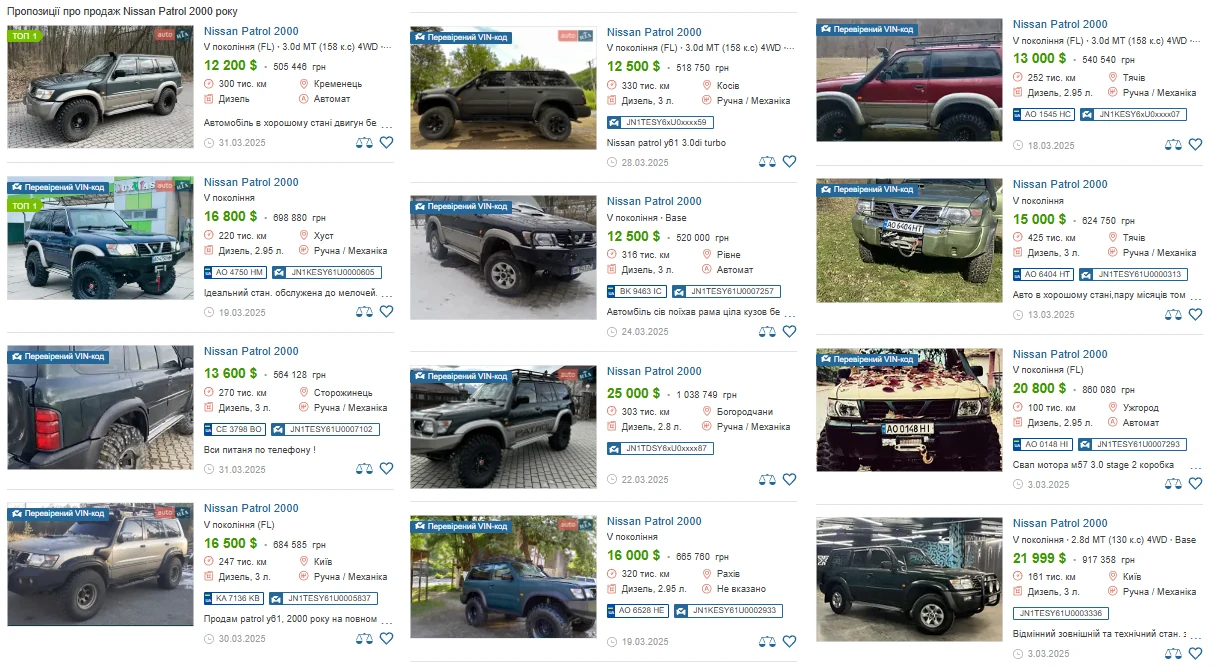Compare the 16 800 $ Patrol listing
The height and width of the screenshot is (666, 1217).
(364, 312)
